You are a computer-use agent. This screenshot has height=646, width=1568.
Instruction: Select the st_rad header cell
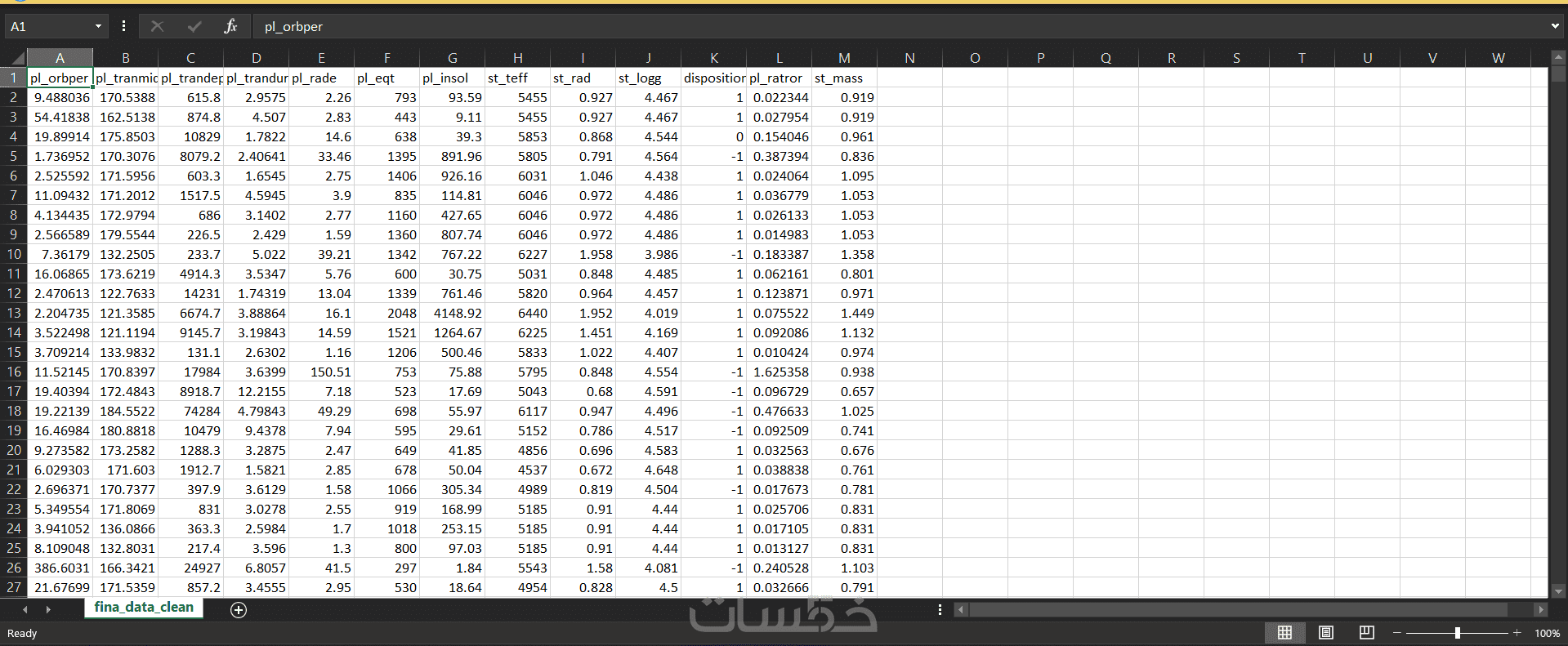[583, 78]
